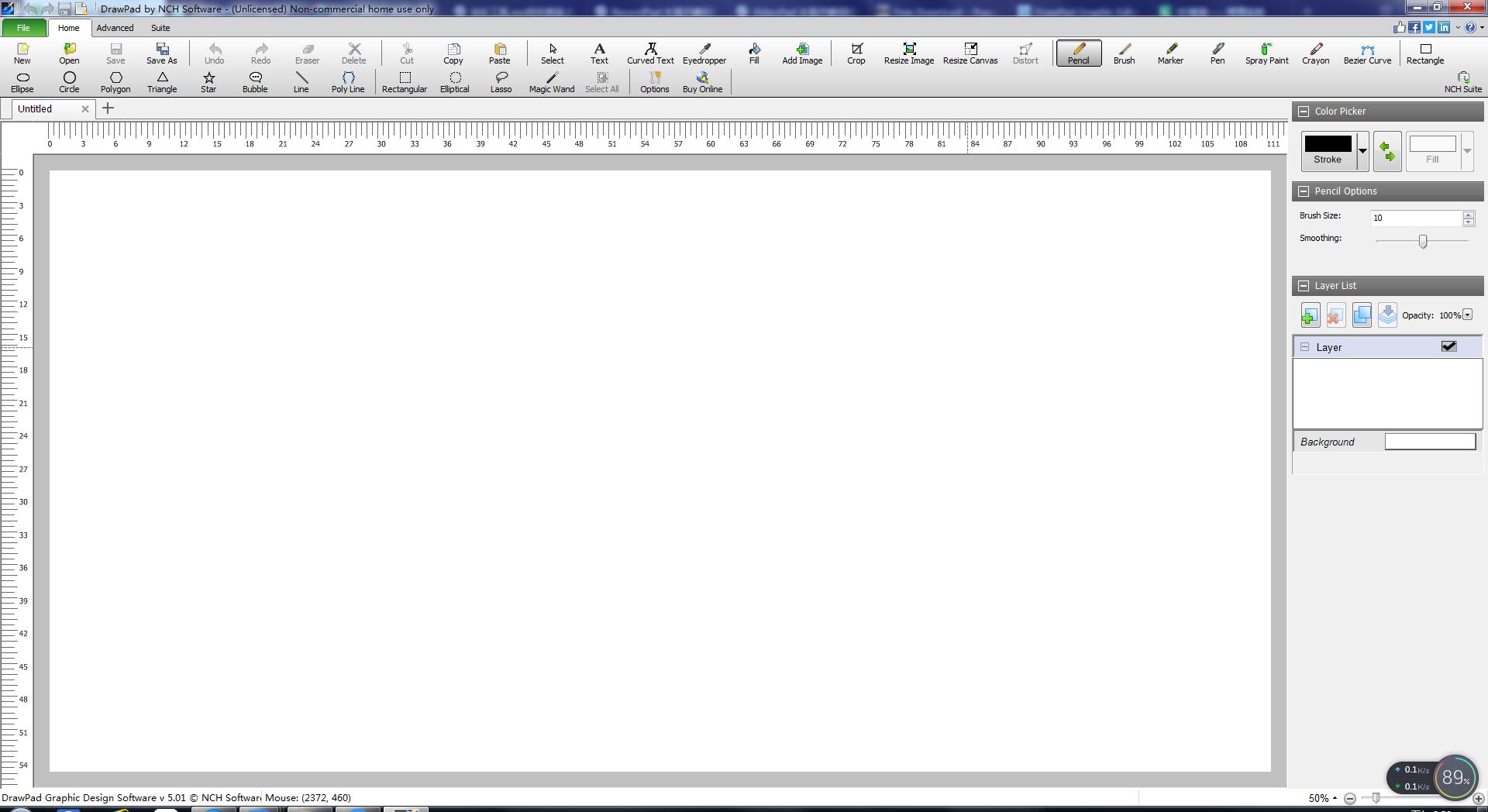Switch to the Advanced ribbon tab
Image resolution: width=1488 pixels, height=812 pixels.
coord(115,28)
